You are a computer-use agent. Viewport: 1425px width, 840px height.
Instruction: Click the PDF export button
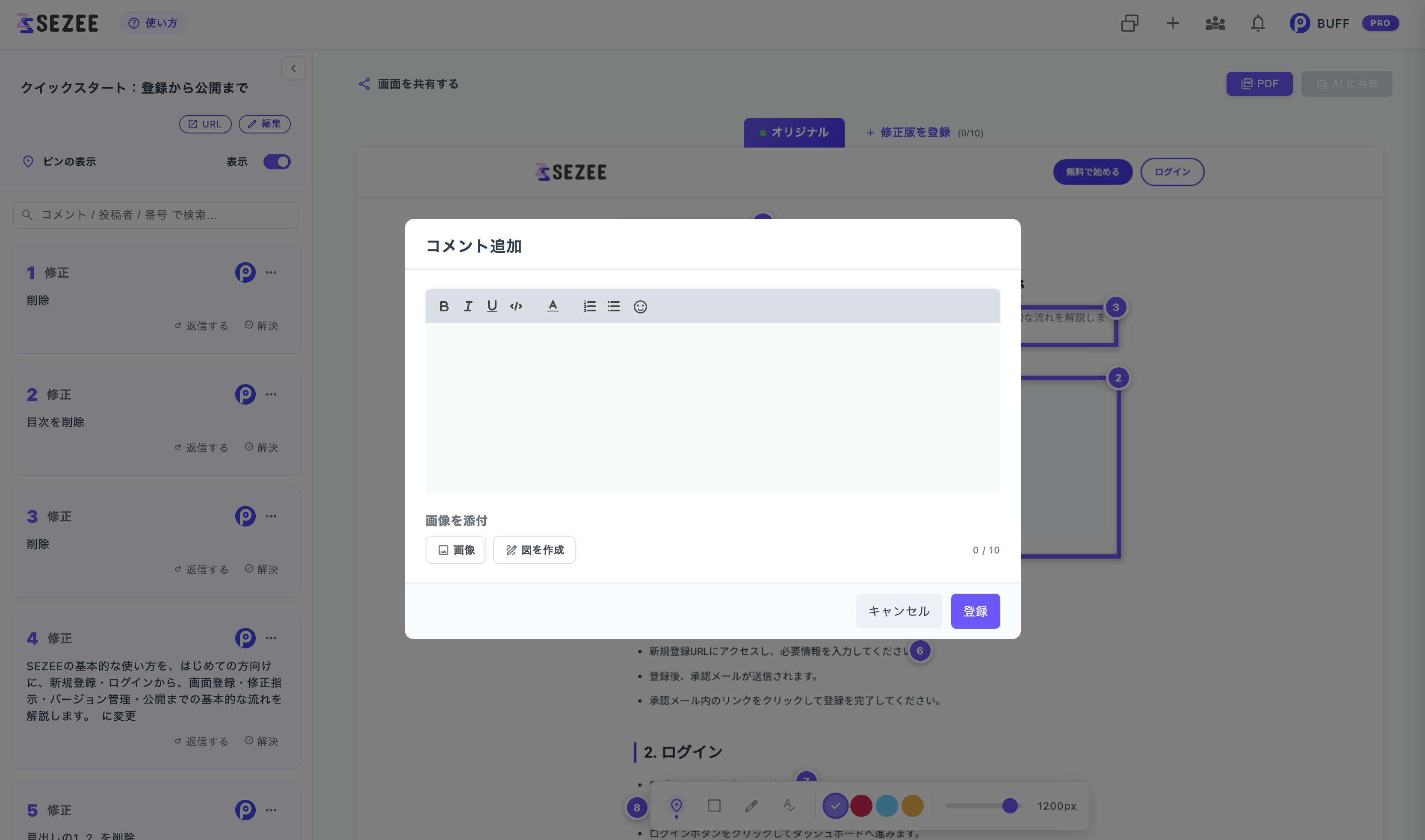click(x=1259, y=84)
